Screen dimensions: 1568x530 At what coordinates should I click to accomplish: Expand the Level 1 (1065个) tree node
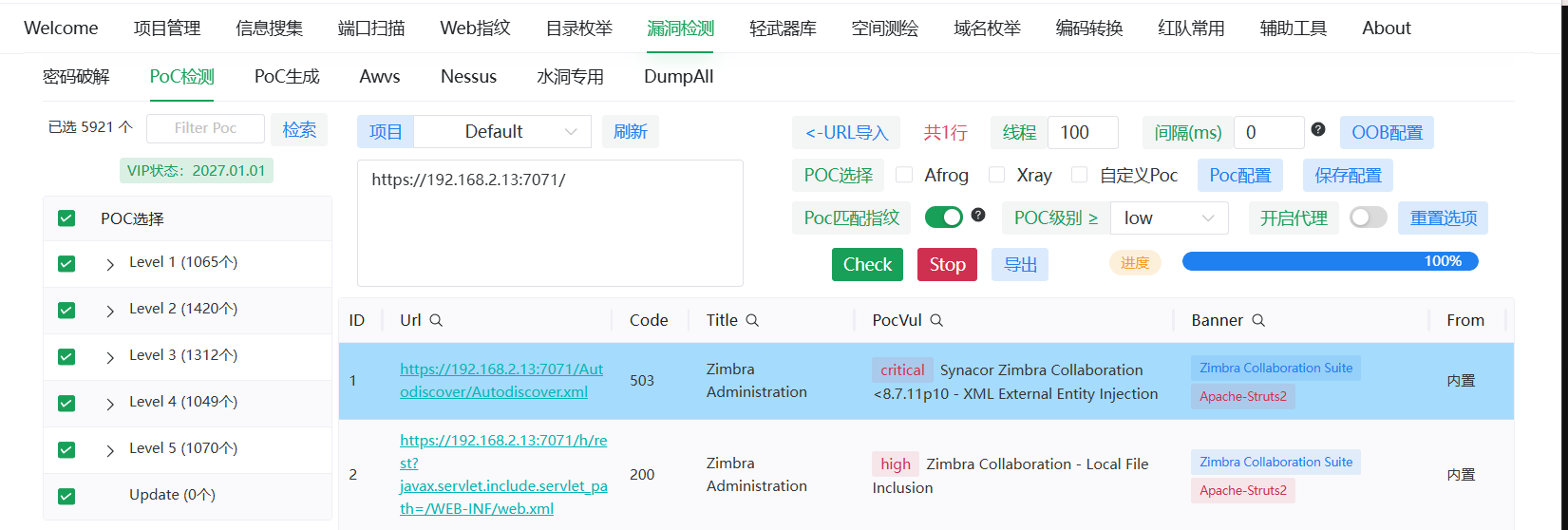(110, 264)
